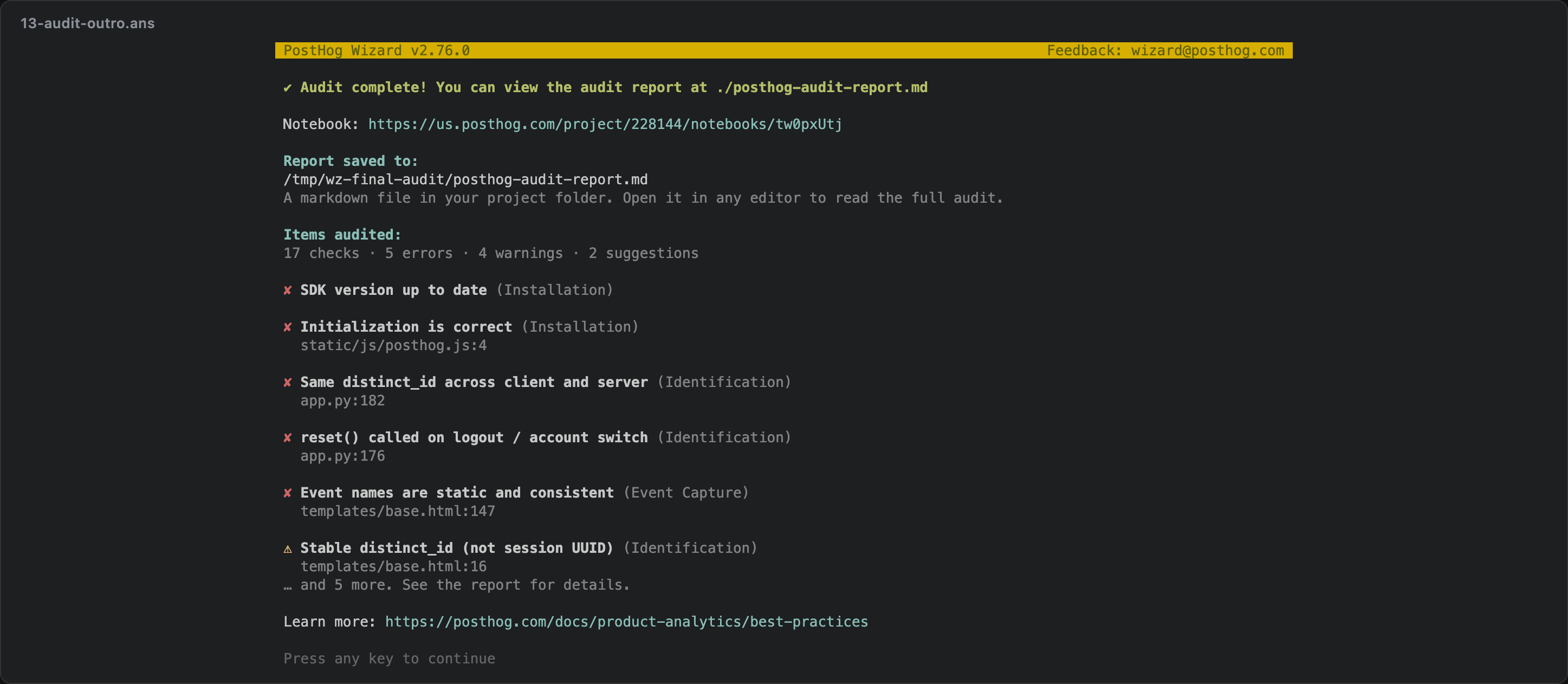Image resolution: width=1568 pixels, height=684 pixels.
Task: Click the app.py:176 file reference
Action: tap(343, 456)
